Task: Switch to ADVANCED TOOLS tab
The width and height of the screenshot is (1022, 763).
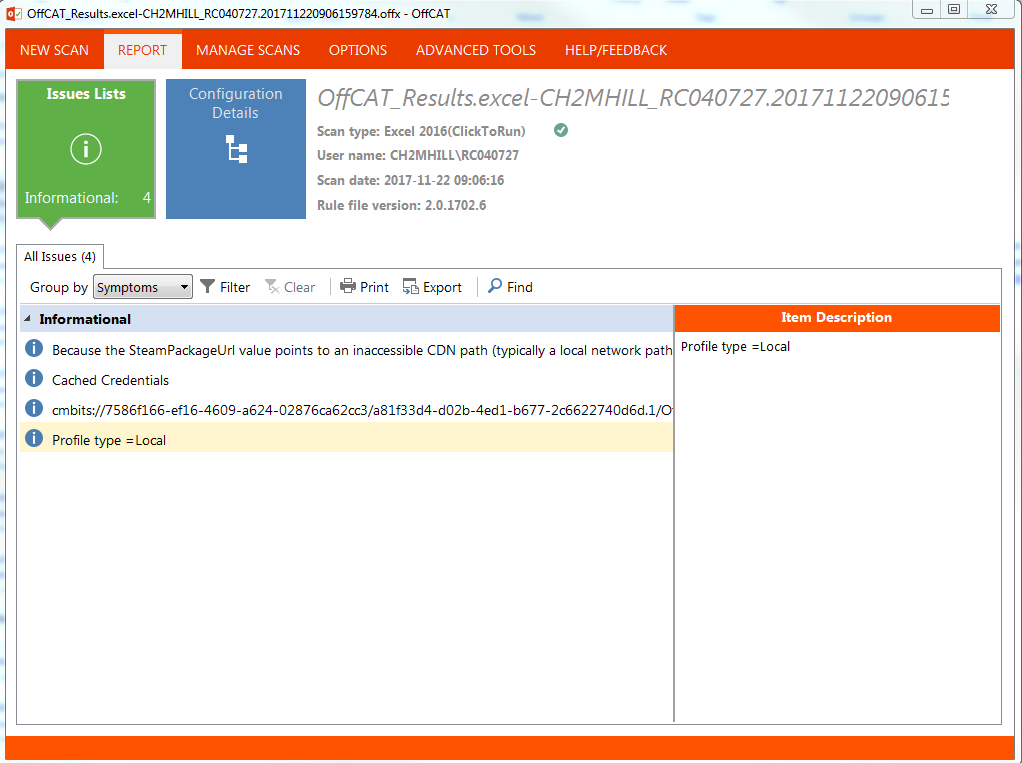Action: (x=476, y=50)
